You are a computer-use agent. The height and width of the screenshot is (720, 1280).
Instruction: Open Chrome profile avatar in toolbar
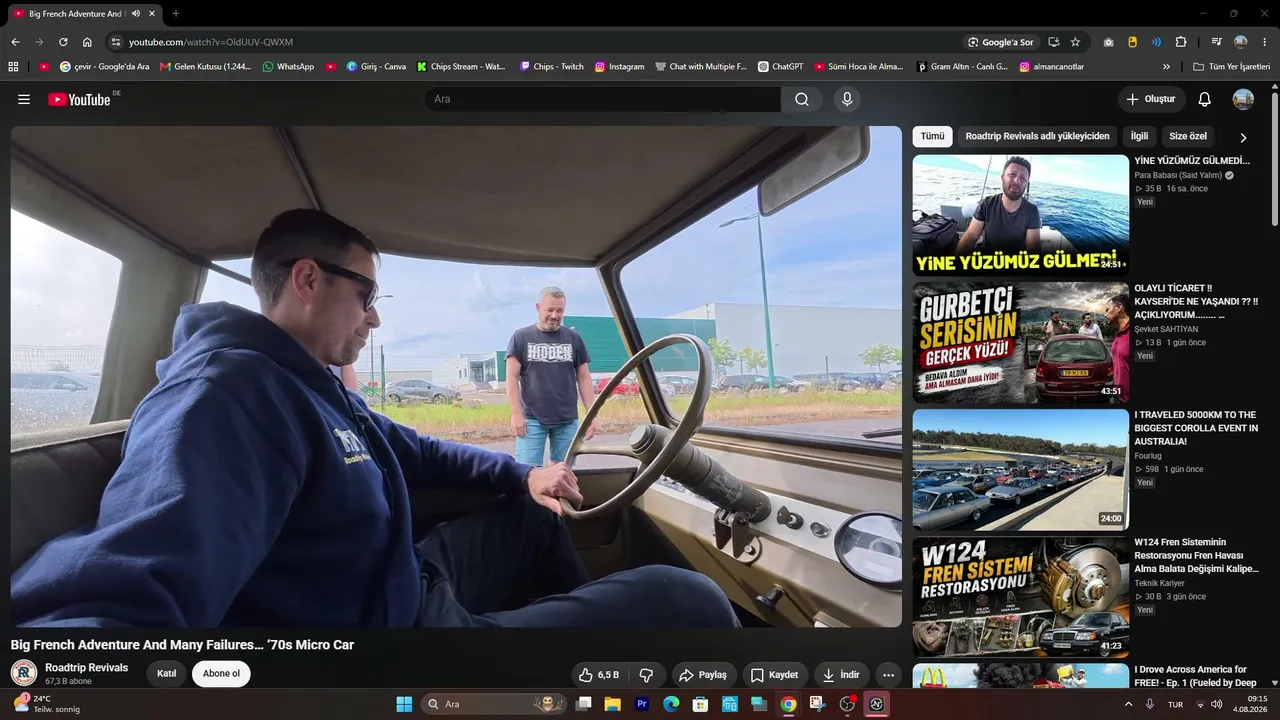(1241, 42)
